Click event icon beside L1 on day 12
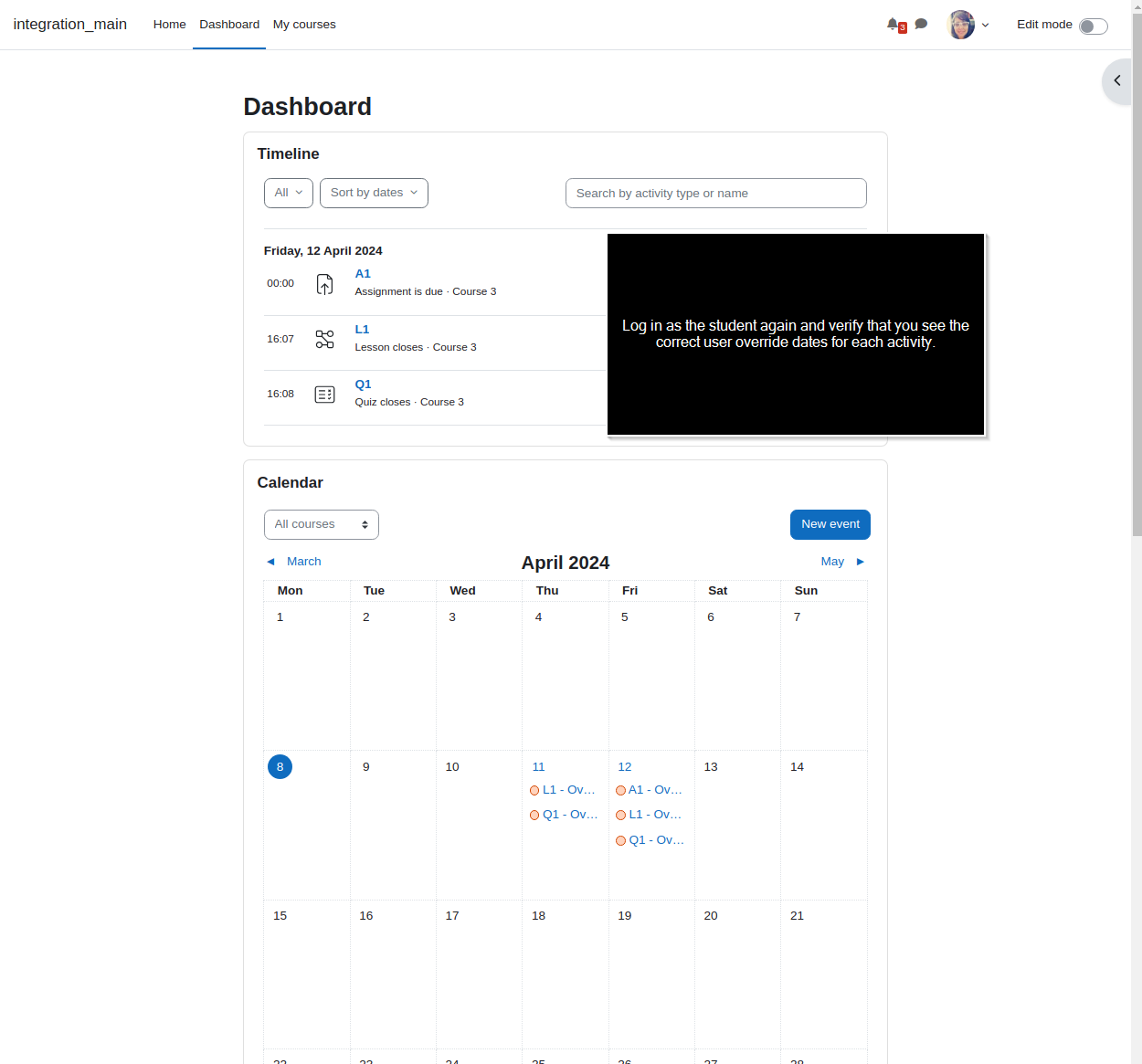1142x1064 pixels. (x=620, y=816)
